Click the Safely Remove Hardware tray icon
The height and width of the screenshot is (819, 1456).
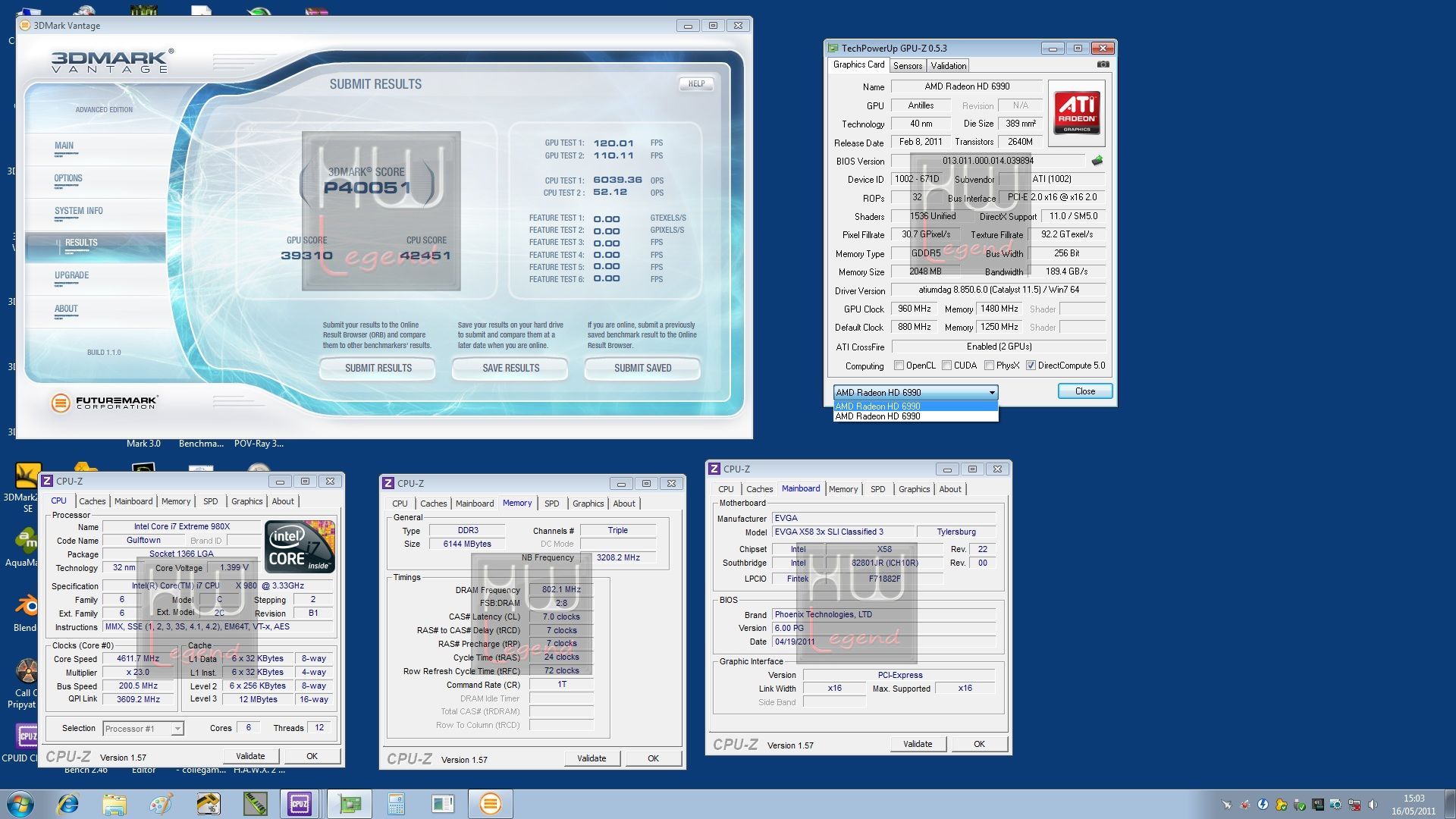coord(1299,805)
